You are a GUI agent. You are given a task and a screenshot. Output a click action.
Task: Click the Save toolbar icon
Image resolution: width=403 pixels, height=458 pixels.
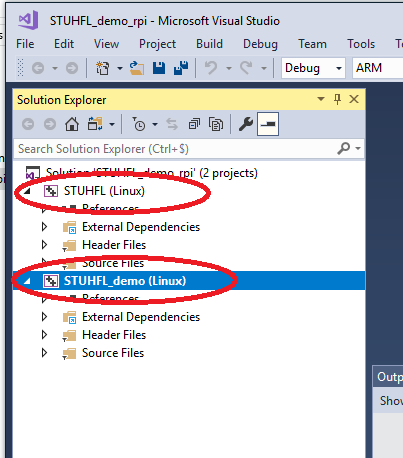159,68
